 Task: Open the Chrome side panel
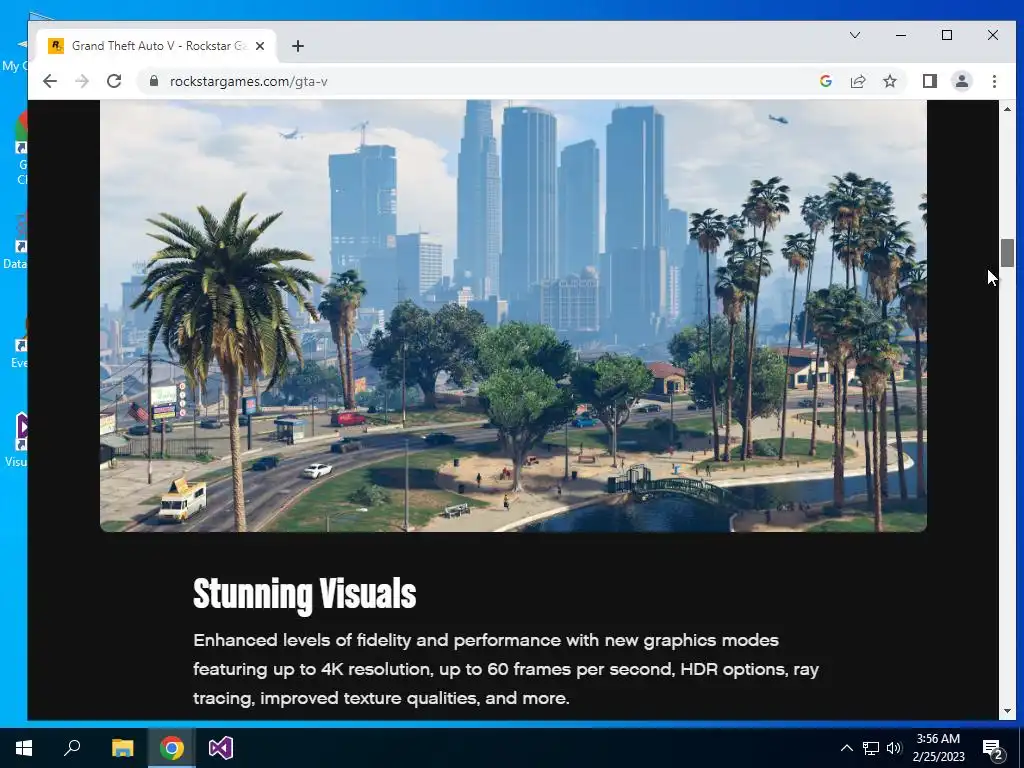[x=930, y=81]
